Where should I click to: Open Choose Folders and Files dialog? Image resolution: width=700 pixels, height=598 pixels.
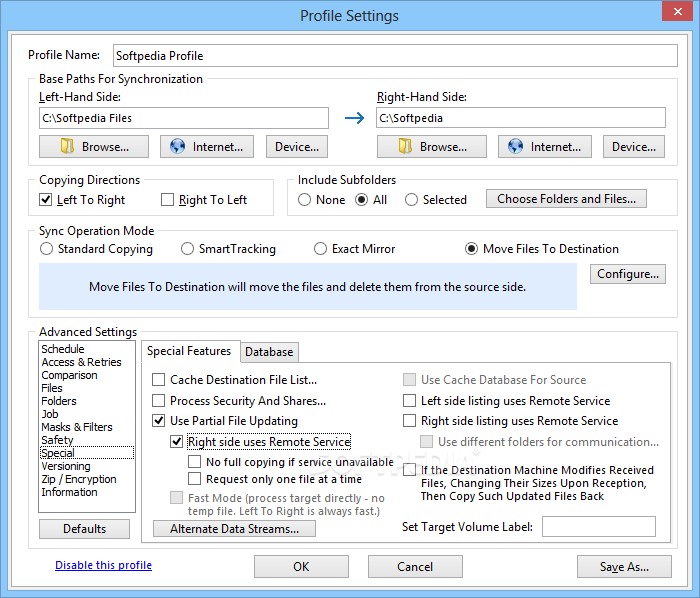[566, 199]
